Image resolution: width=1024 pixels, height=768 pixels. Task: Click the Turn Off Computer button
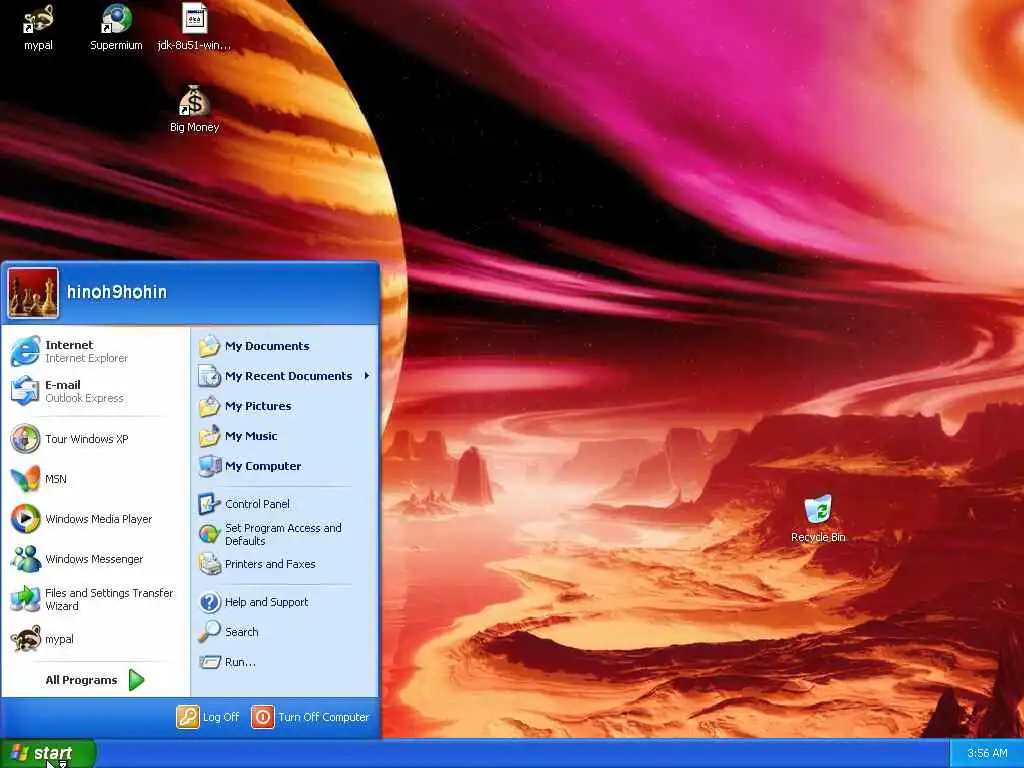310,717
